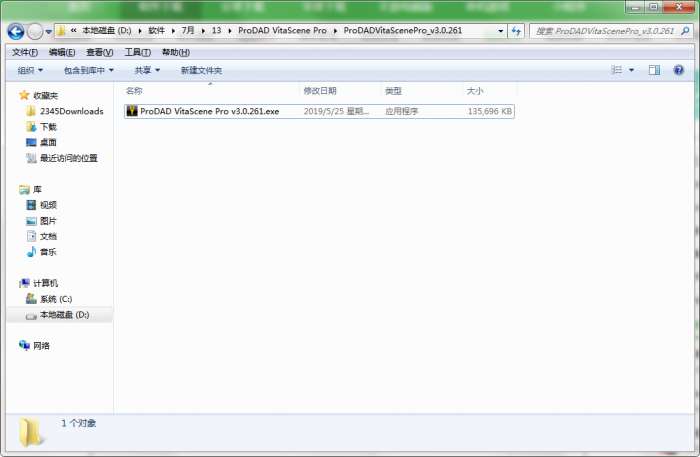Open the 帮助(H) menu

tap(175, 52)
